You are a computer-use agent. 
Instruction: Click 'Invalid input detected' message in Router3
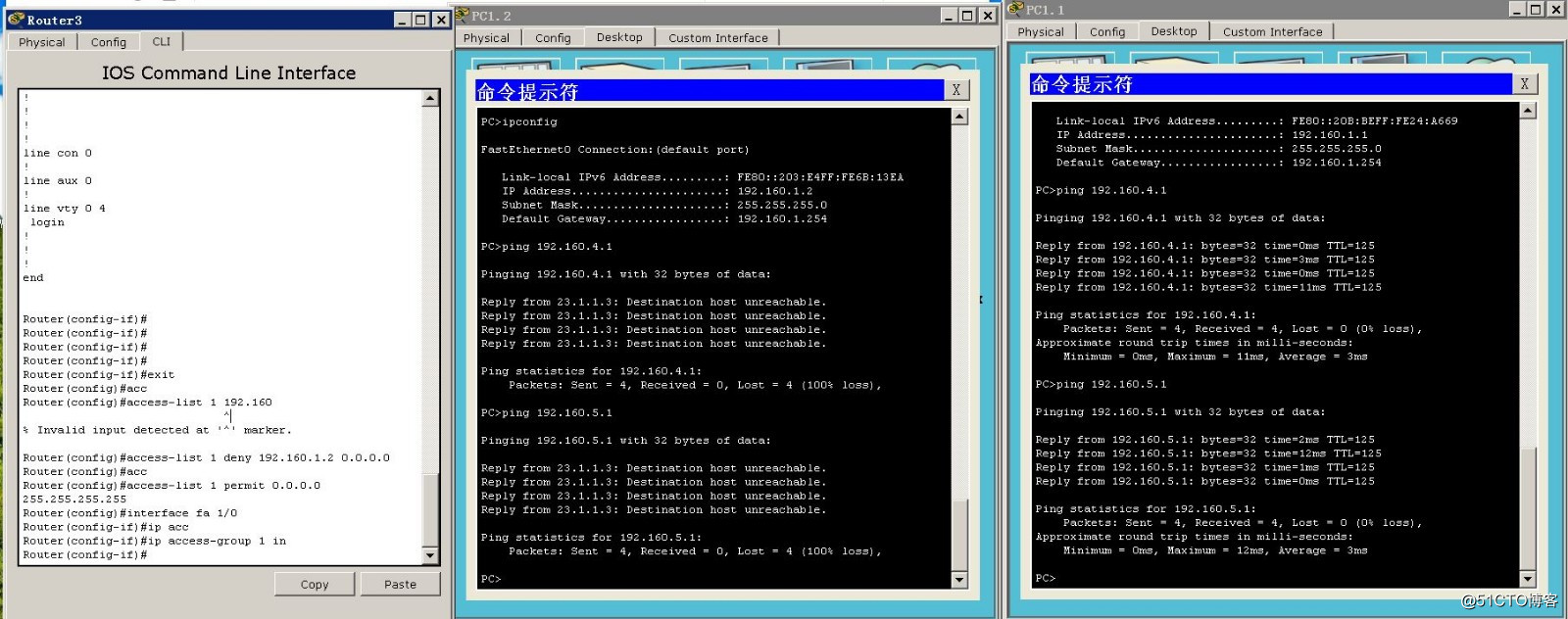157,430
